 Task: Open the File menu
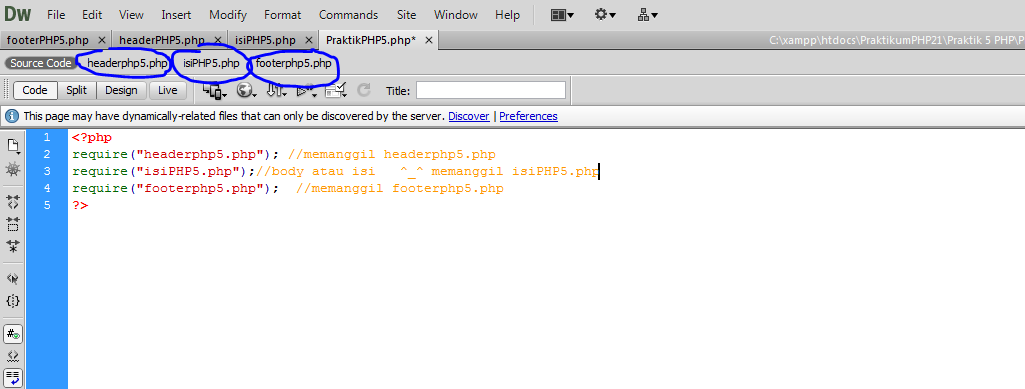[56, 14]
